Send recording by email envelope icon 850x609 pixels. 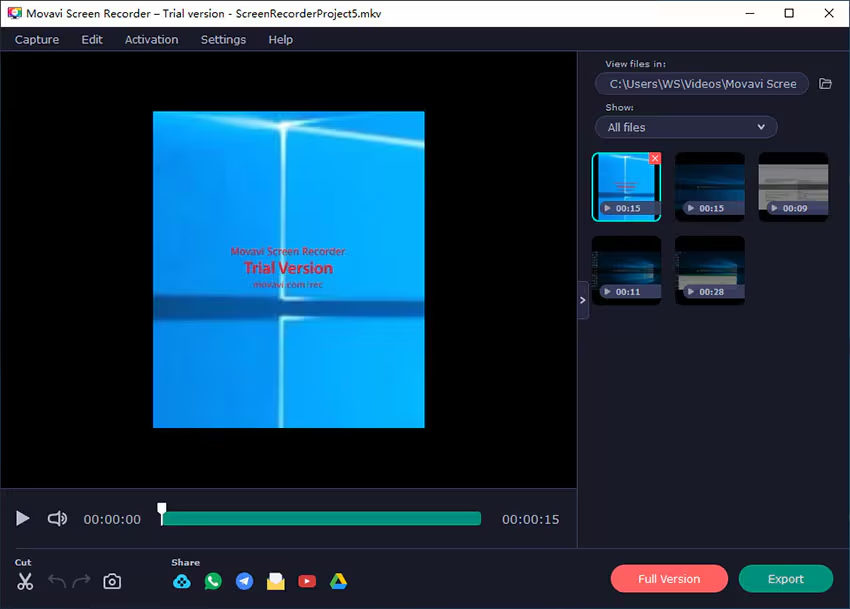pyautogui.click(x=275, y=581)
